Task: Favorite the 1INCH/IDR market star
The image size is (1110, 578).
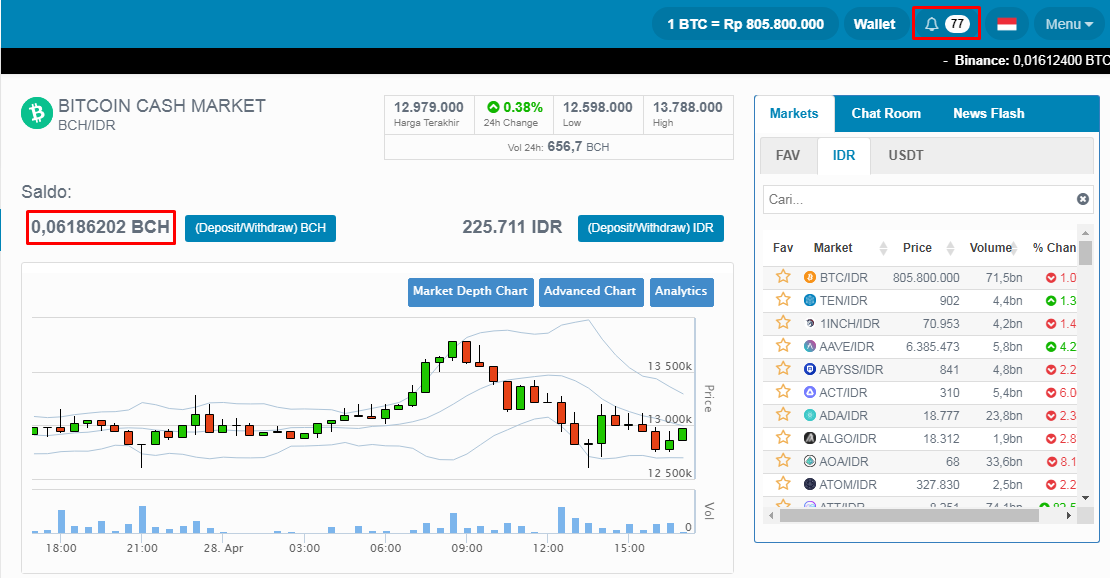Action: coord(782,323)
